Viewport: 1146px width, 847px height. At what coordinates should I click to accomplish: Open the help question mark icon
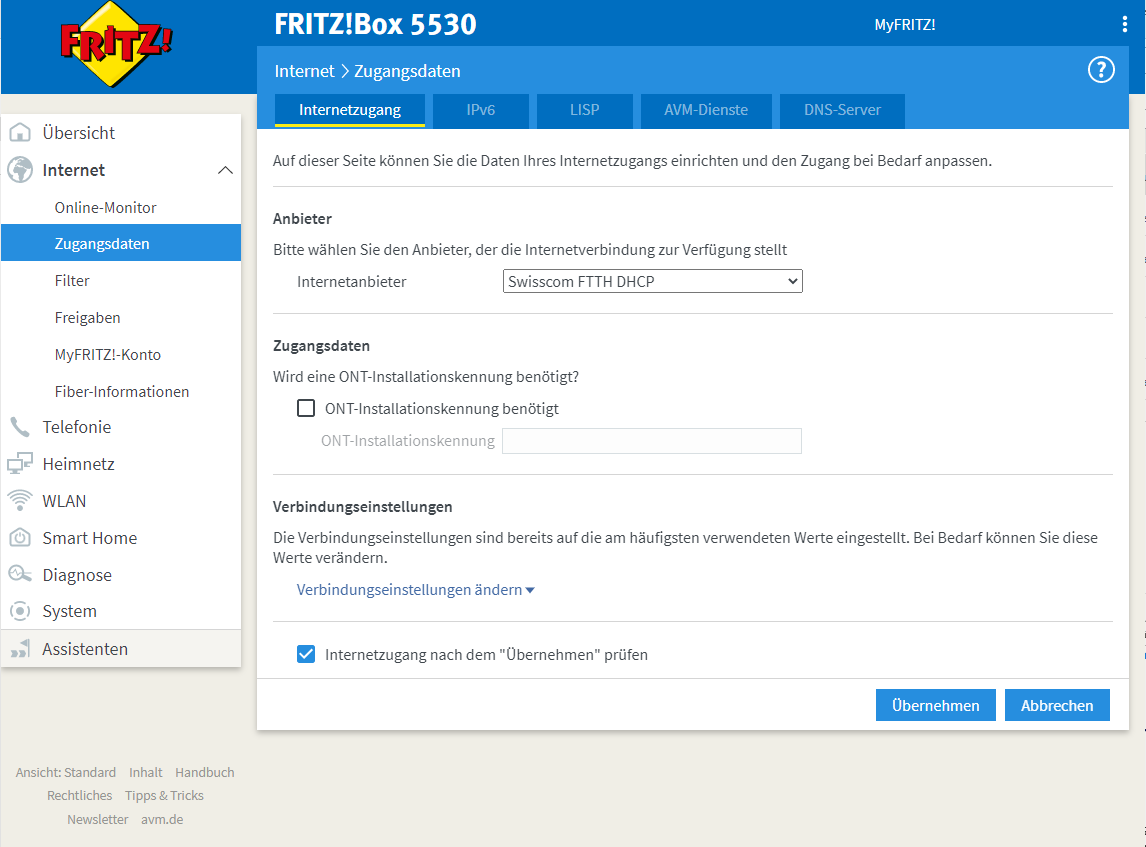point(1101,70)
